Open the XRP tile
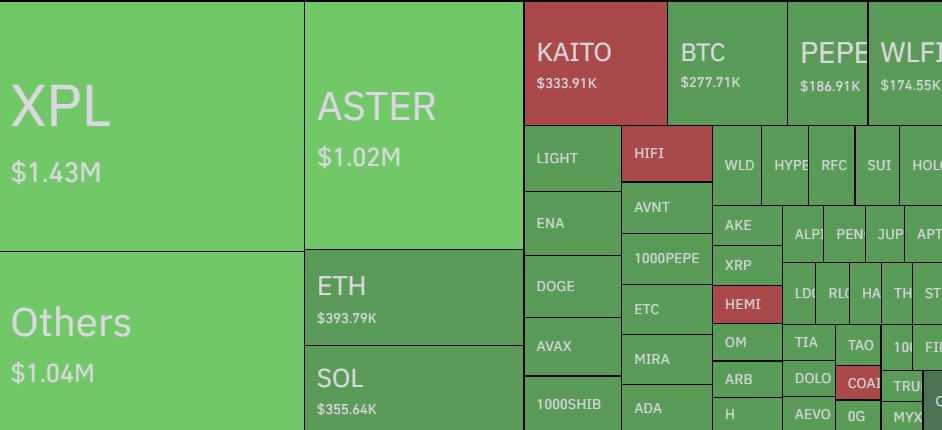The height and width of the screenshot is (430, 942). coord(746,265)
